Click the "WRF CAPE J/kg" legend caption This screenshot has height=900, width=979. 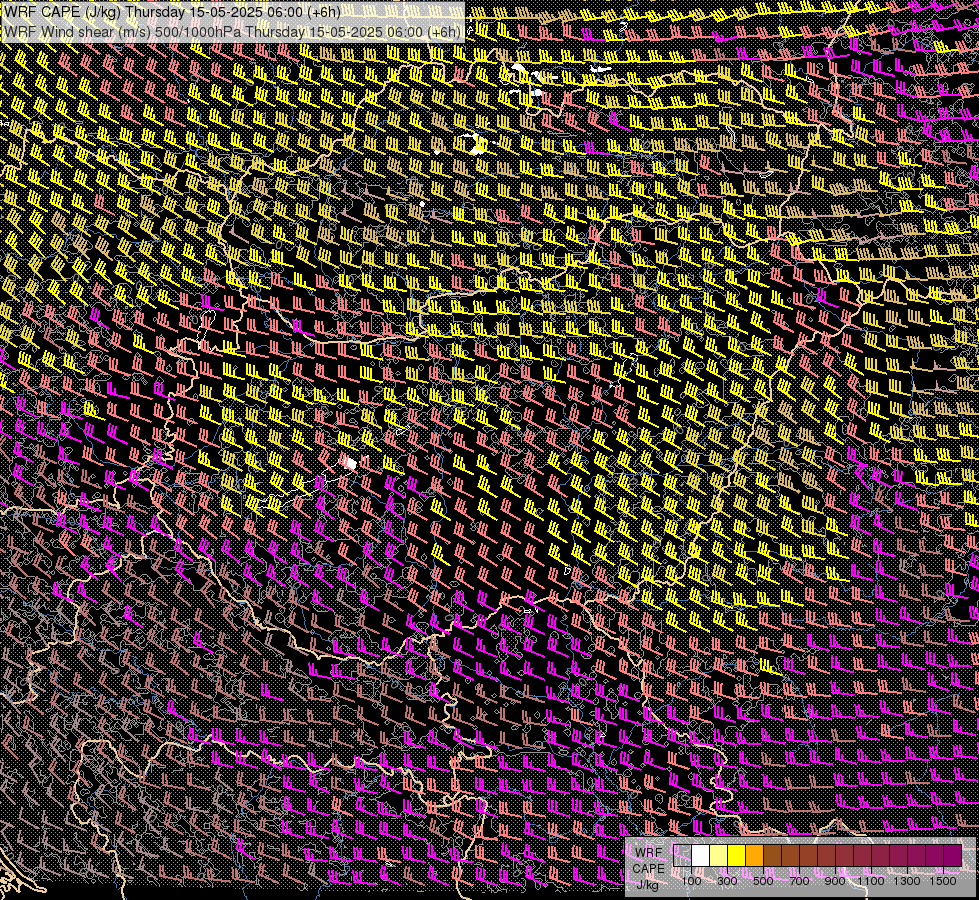648,868
